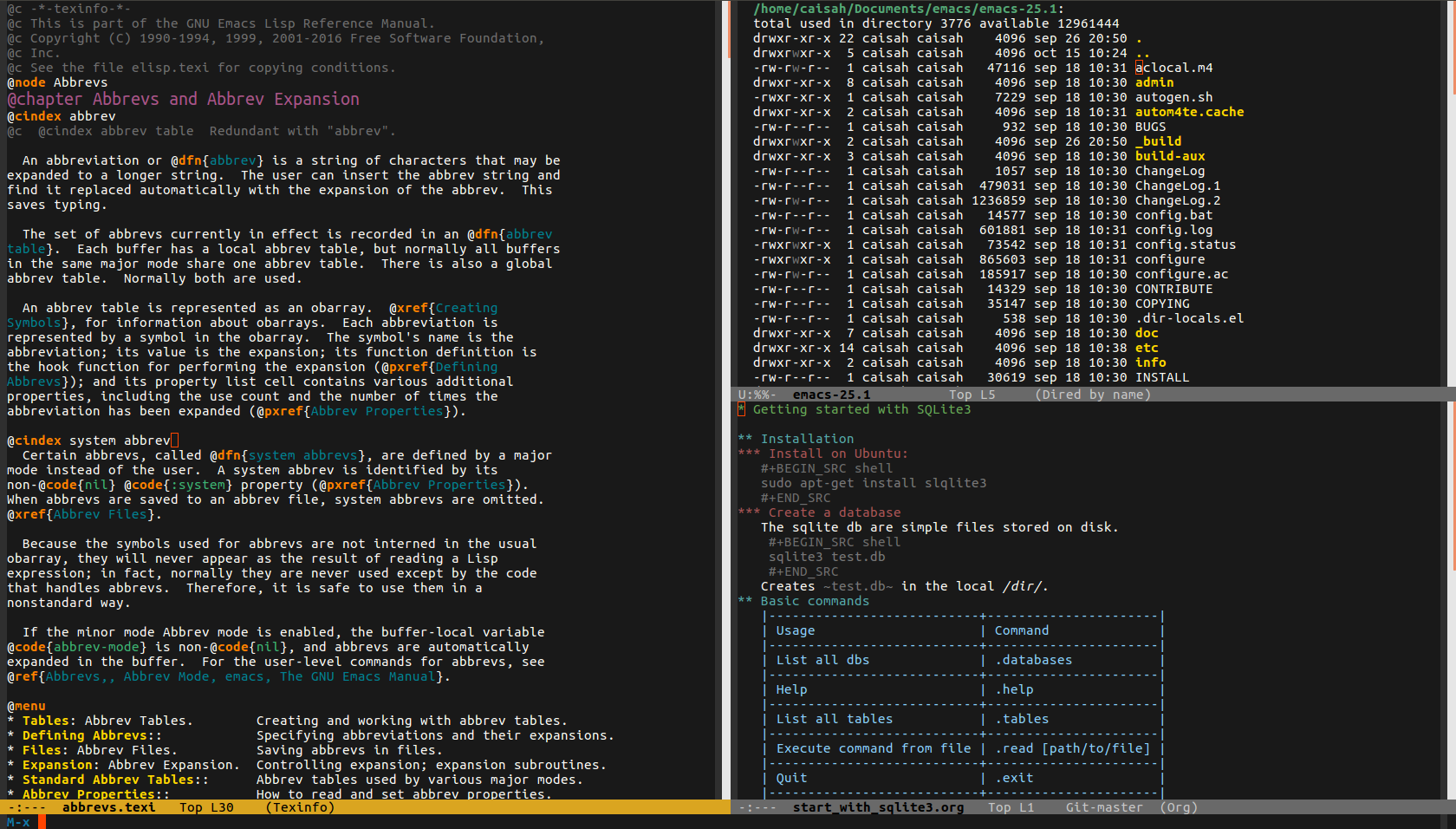Open the etc directory entry
The width and height of the screenshot is (1456, 829).
click(x=1147, y=348)
